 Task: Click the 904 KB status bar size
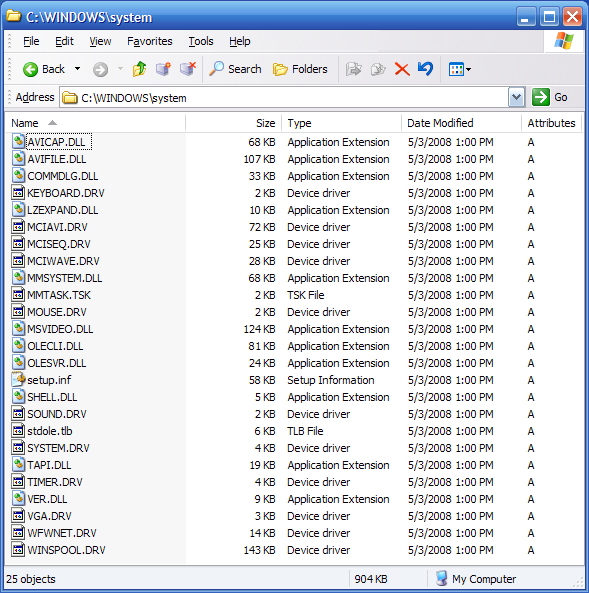[x=371, y=579]
